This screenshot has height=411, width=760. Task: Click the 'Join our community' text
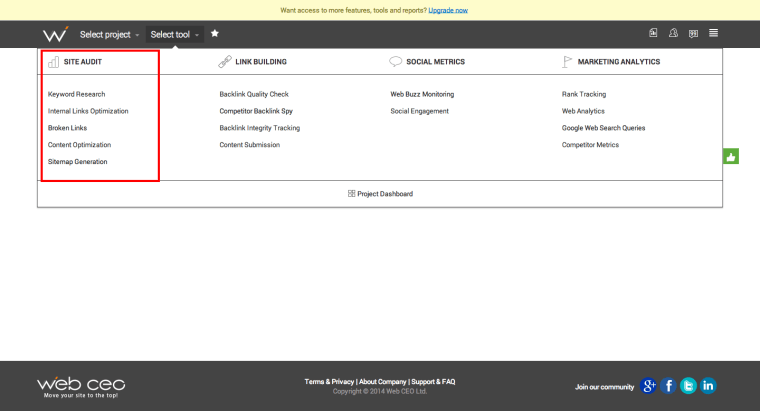pyautogui.click(x=604, y=387)
